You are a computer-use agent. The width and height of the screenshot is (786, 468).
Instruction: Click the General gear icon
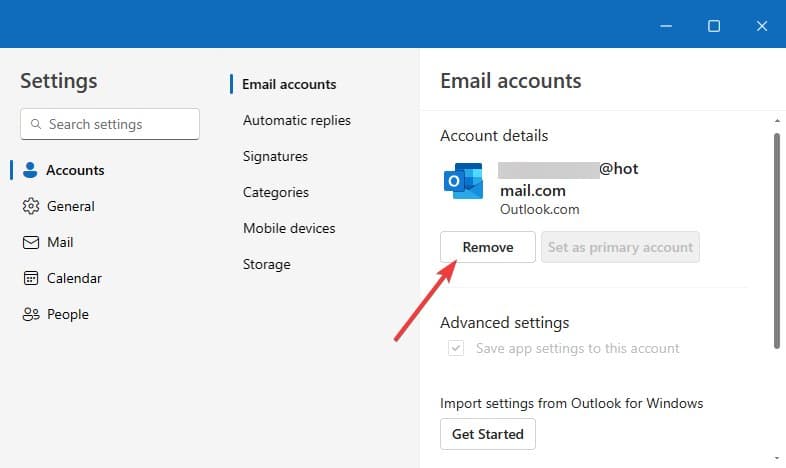31,206
